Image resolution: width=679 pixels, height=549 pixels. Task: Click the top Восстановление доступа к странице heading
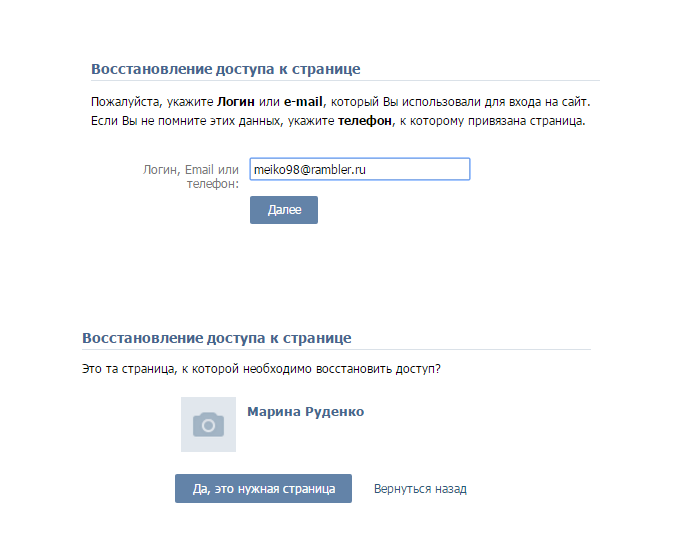(226, 69)
